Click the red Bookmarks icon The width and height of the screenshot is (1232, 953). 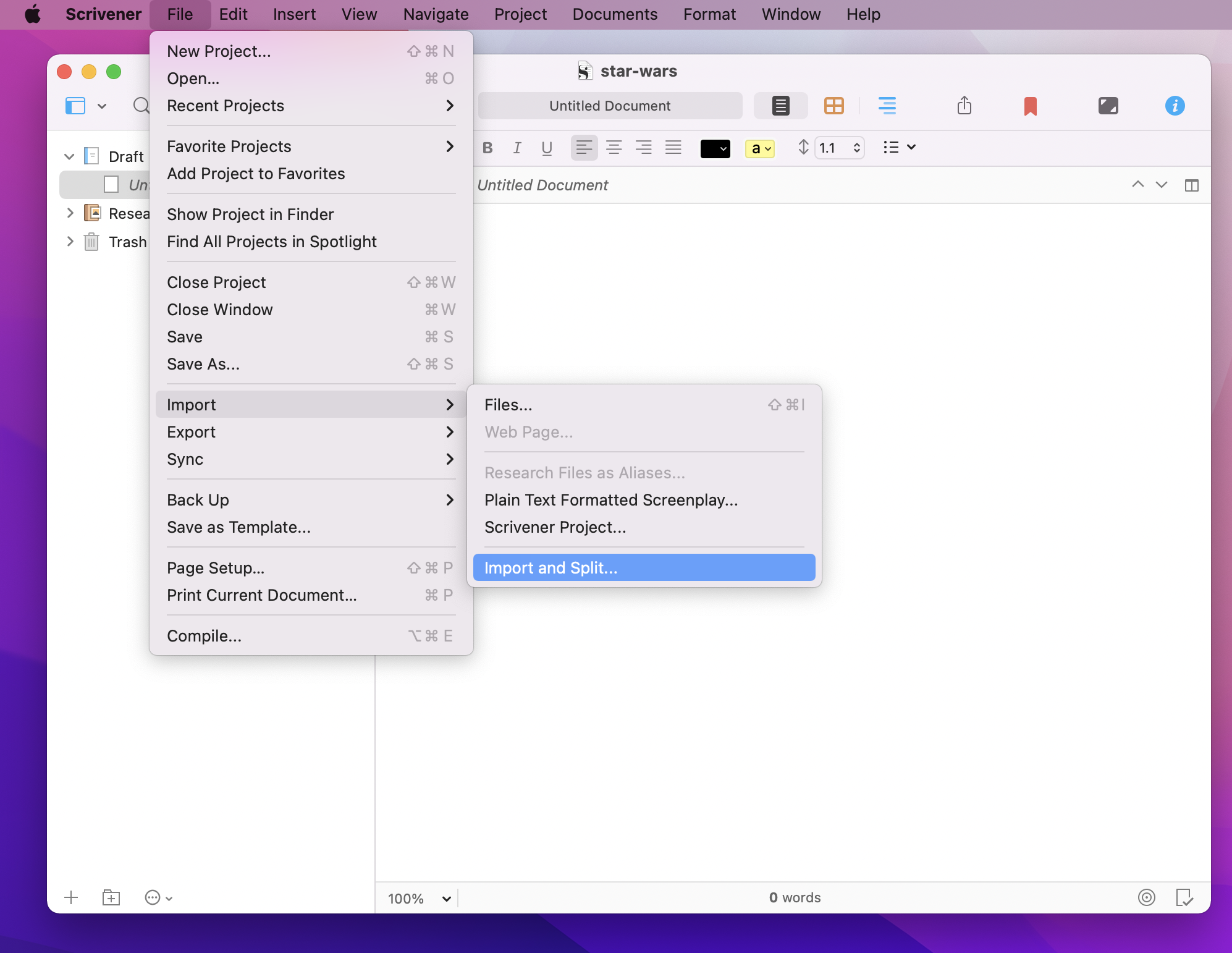click(1030, 106)
